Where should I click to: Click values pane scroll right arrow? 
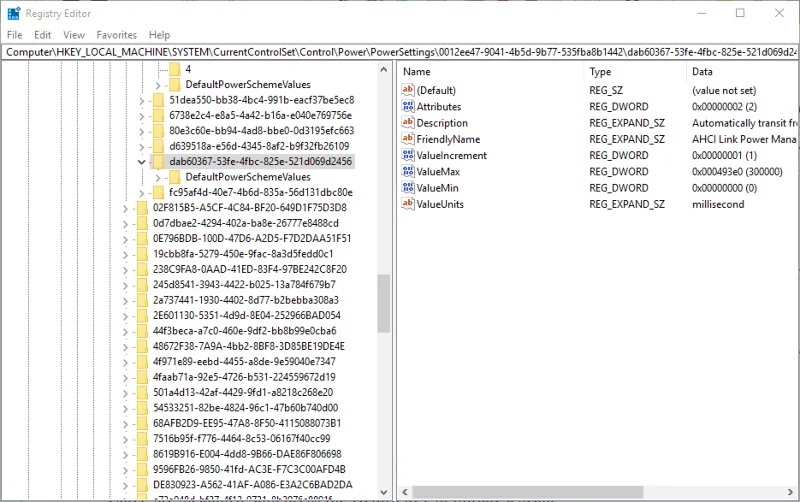[x=791, y=492]
